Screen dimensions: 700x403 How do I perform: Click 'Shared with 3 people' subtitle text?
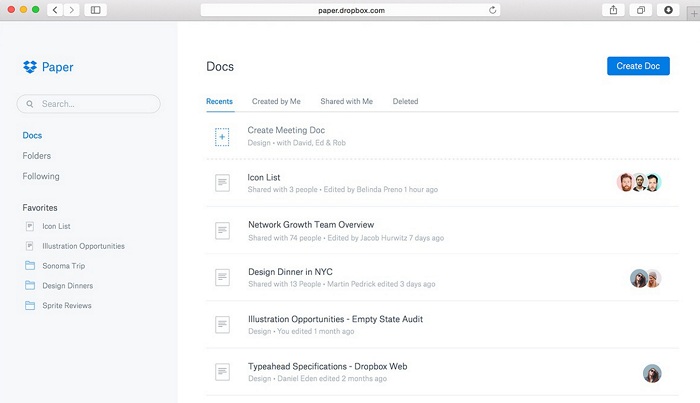(x=283, y=189)
